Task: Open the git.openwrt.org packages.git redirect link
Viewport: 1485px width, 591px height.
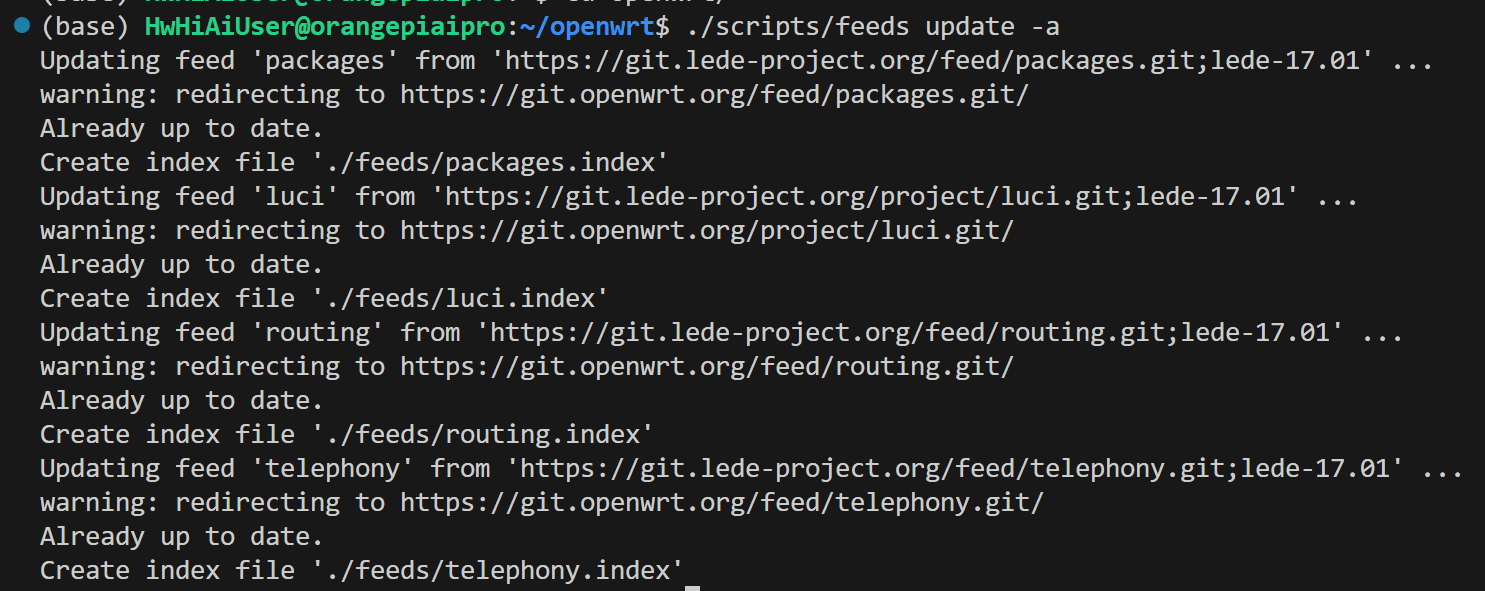Action: pos(715,94)
